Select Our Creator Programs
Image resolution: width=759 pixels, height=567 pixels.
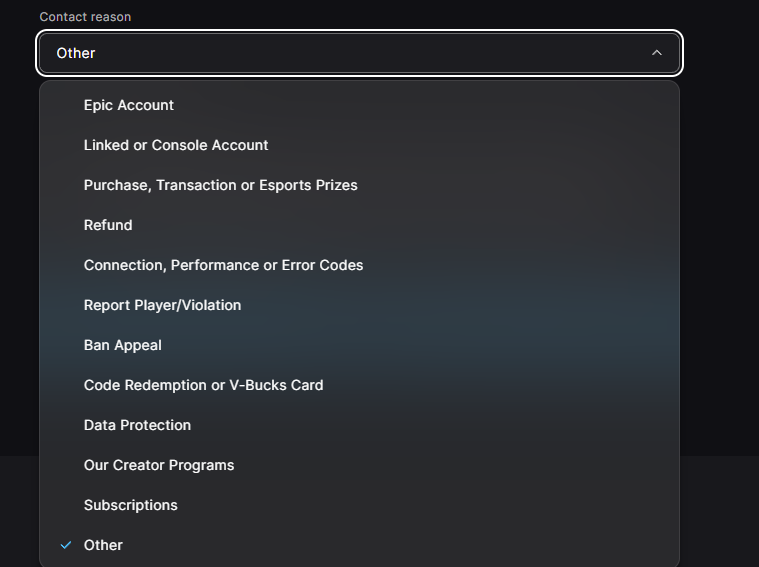359,465
